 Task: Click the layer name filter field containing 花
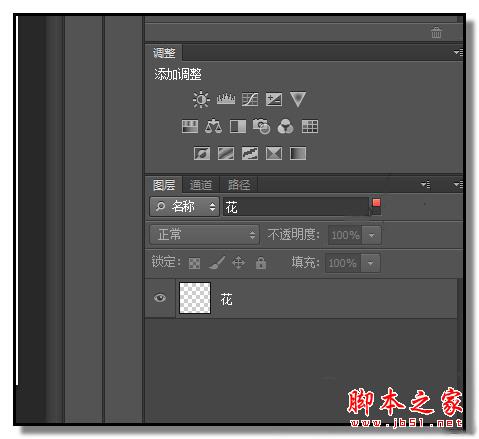[296, 207]
